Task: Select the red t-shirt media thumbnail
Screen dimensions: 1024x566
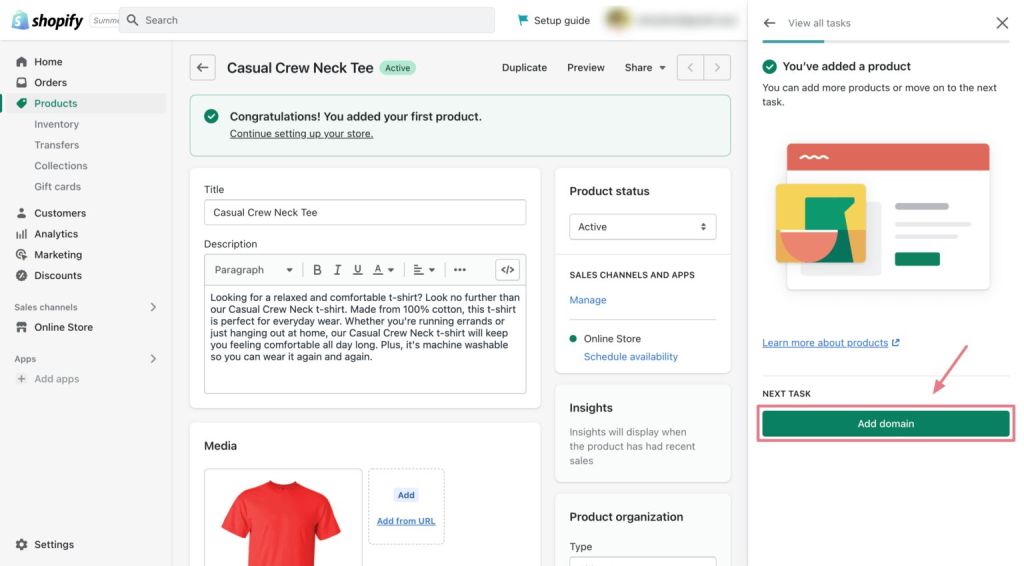Action: pyautogui.click(x=283, y=520)
